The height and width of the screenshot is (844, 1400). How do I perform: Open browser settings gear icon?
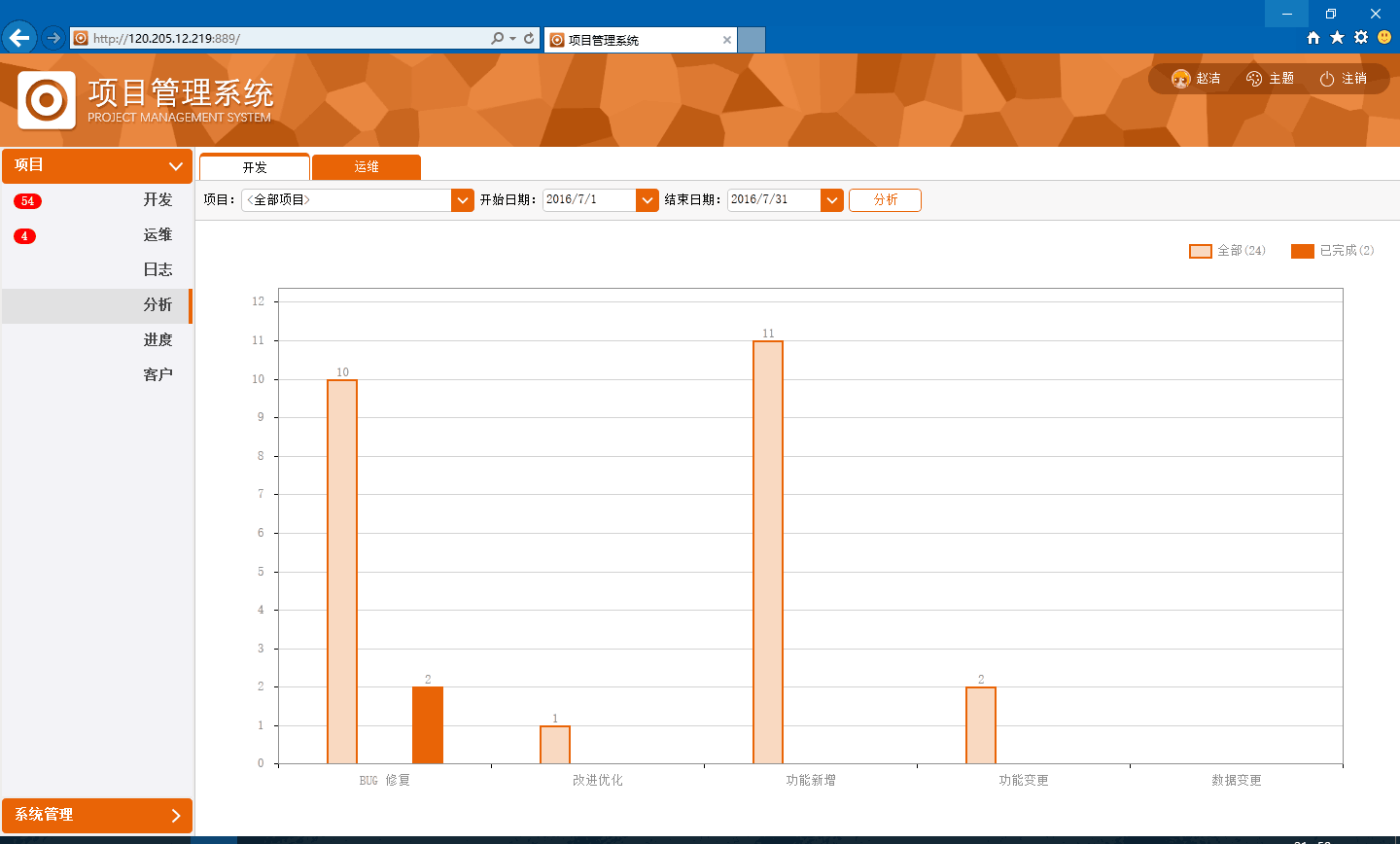click(x=1361, y=38)
